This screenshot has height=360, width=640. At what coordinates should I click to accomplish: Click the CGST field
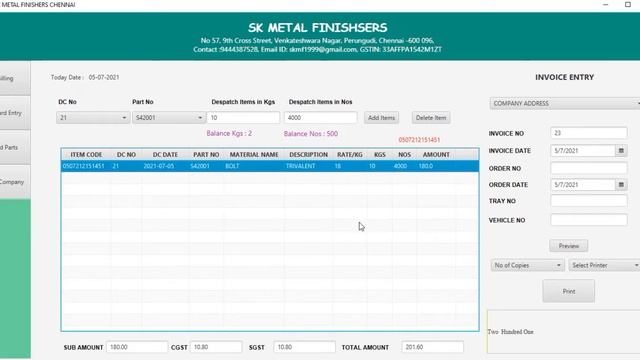(216, 347)
